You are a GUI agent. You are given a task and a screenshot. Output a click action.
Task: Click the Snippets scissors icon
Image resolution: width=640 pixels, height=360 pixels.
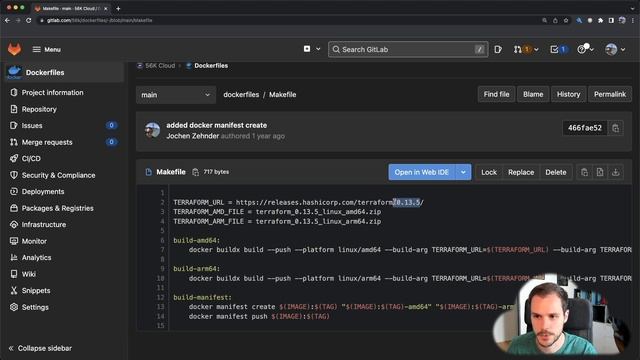pos(14,290)
